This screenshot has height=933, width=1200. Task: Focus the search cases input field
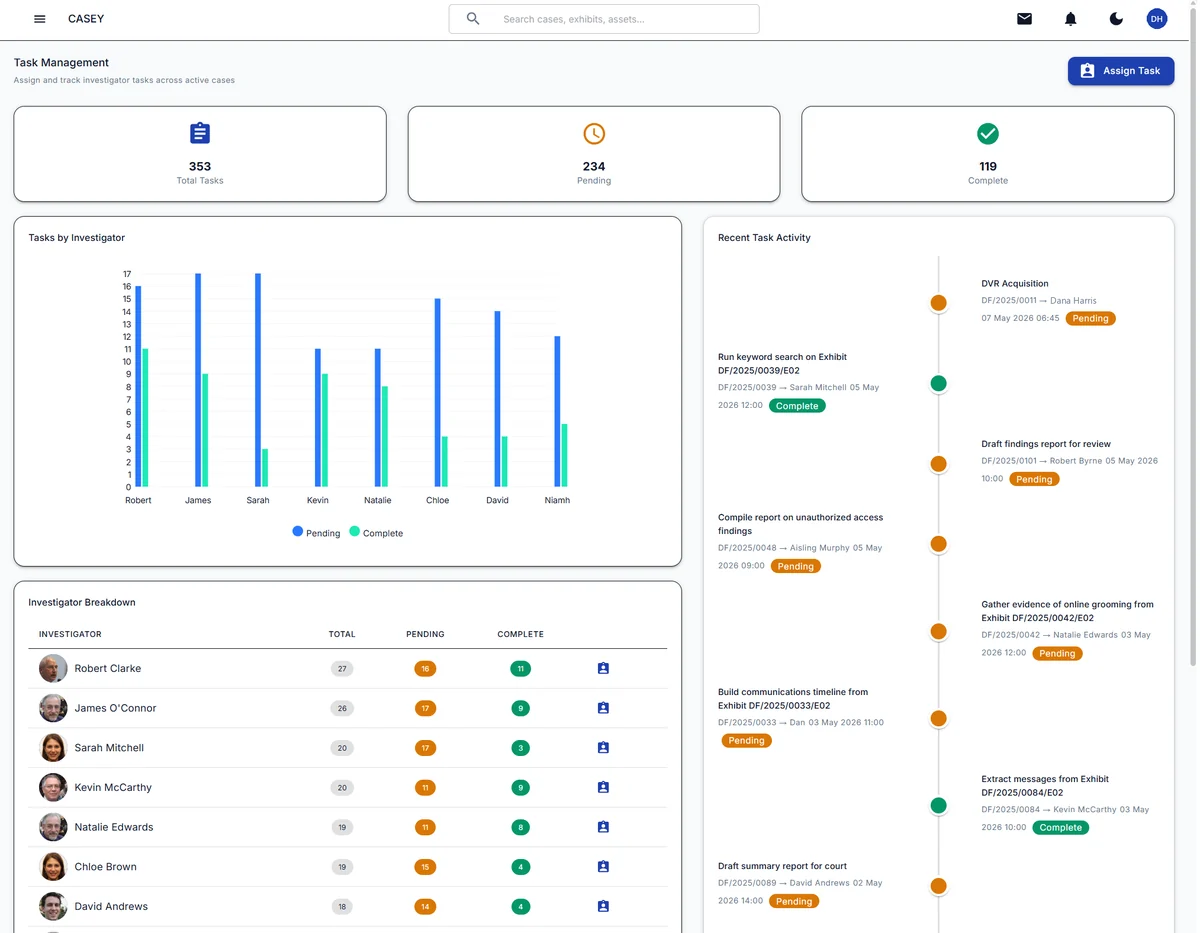click(604, 19)
